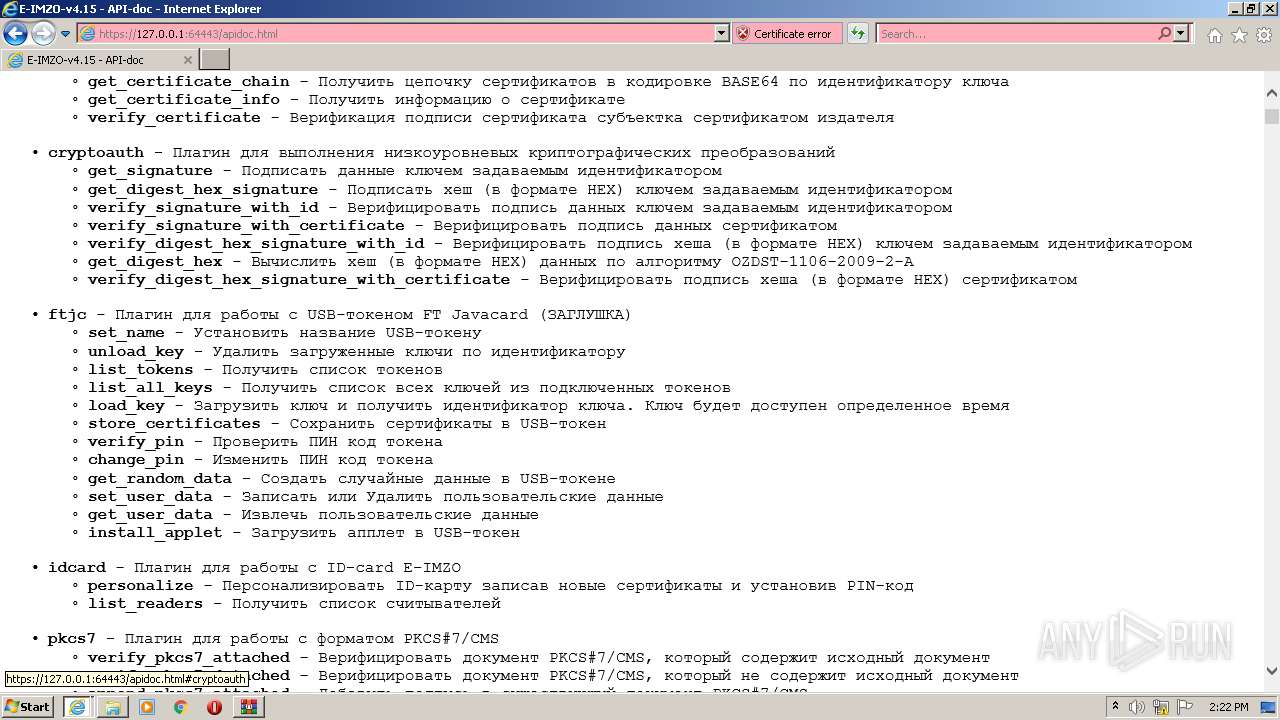1280x720 pixels.
Task: Open the Home page icon
Action: (1214, 35)
